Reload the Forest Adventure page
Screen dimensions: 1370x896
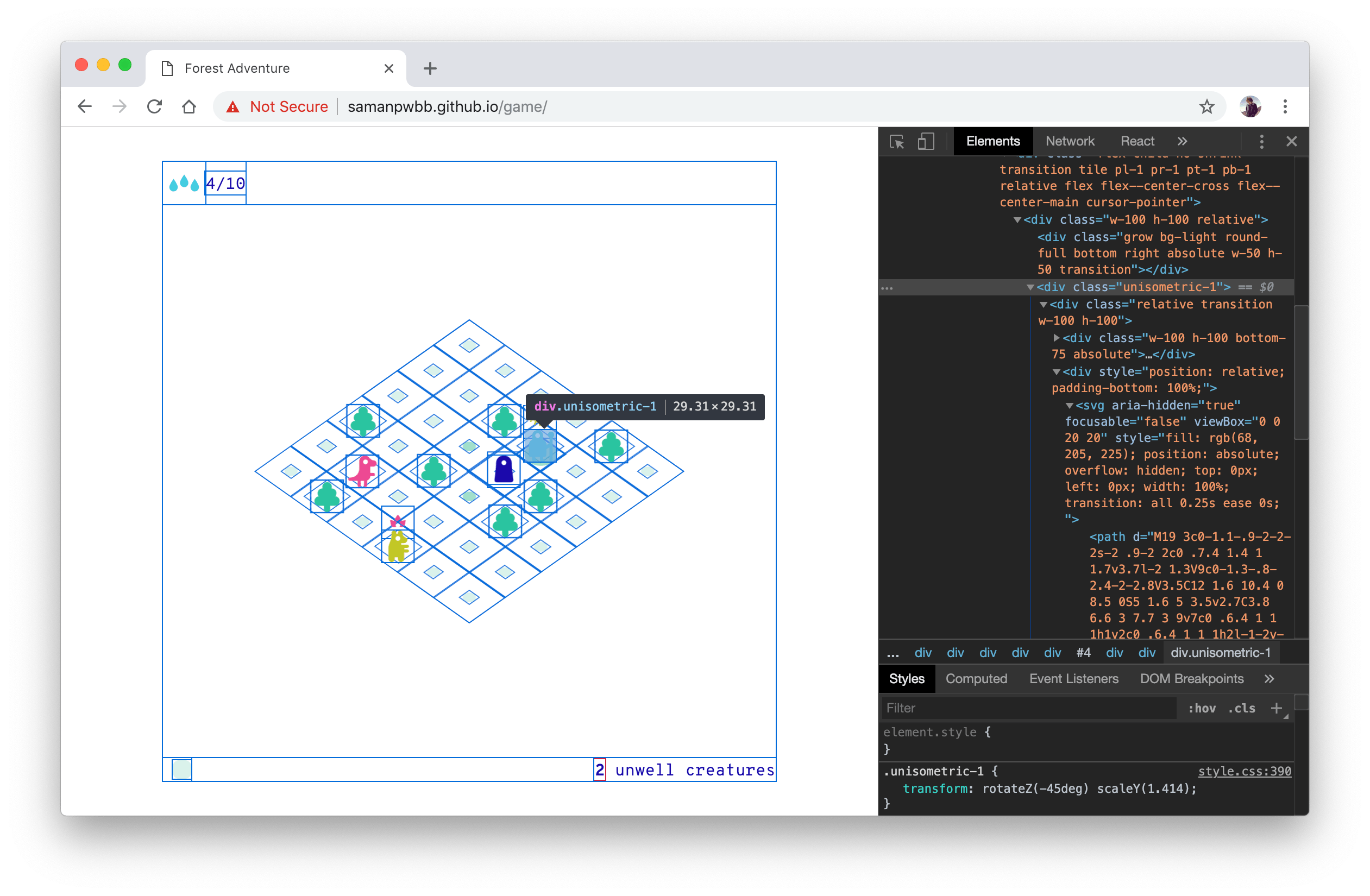coord(154,106)
